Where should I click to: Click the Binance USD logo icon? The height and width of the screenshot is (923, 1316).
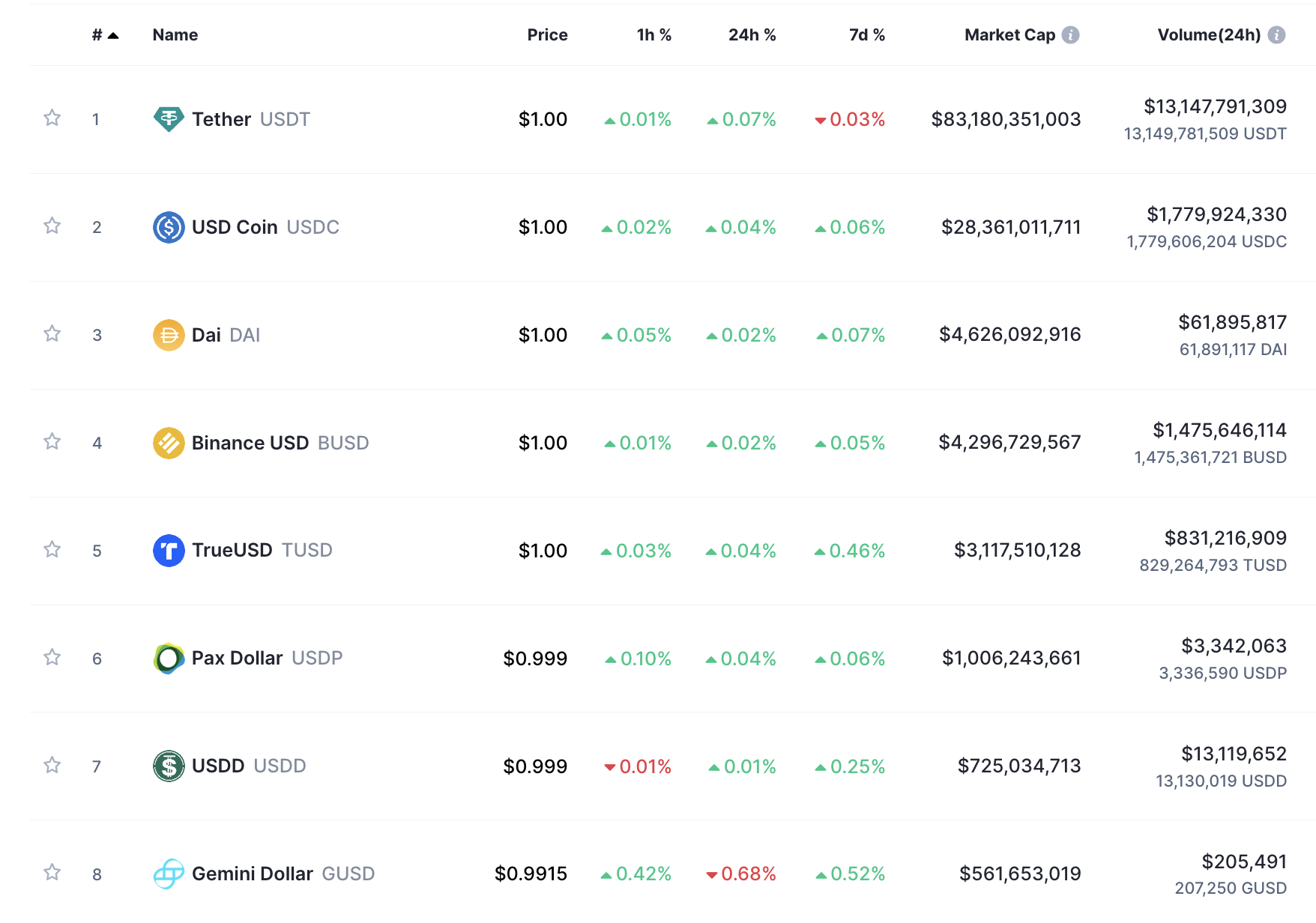(169, 443)
